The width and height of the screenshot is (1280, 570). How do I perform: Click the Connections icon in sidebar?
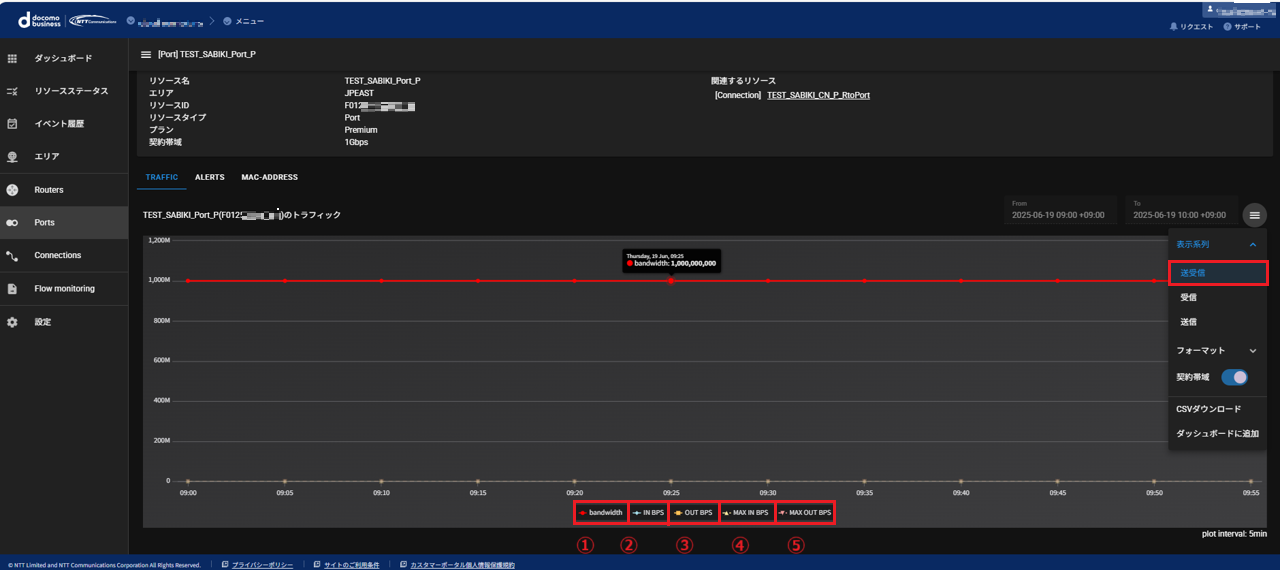pos(12,255)
